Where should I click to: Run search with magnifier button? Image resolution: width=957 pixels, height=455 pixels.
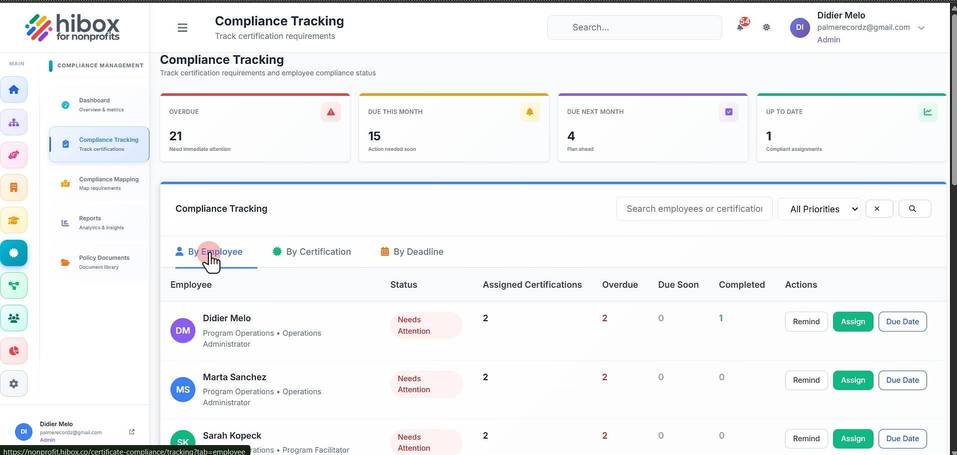[914, 209]
